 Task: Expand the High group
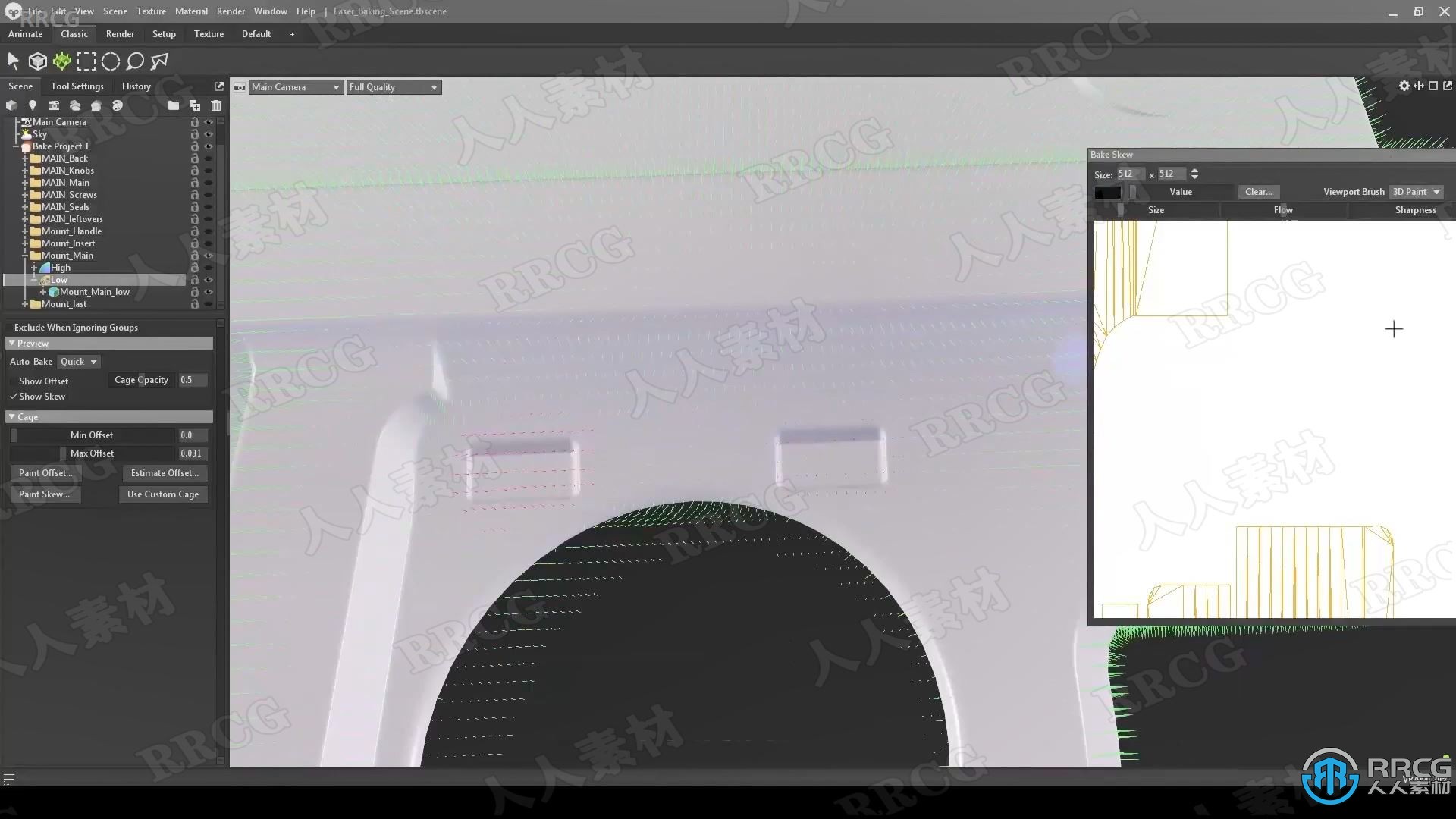34,268
